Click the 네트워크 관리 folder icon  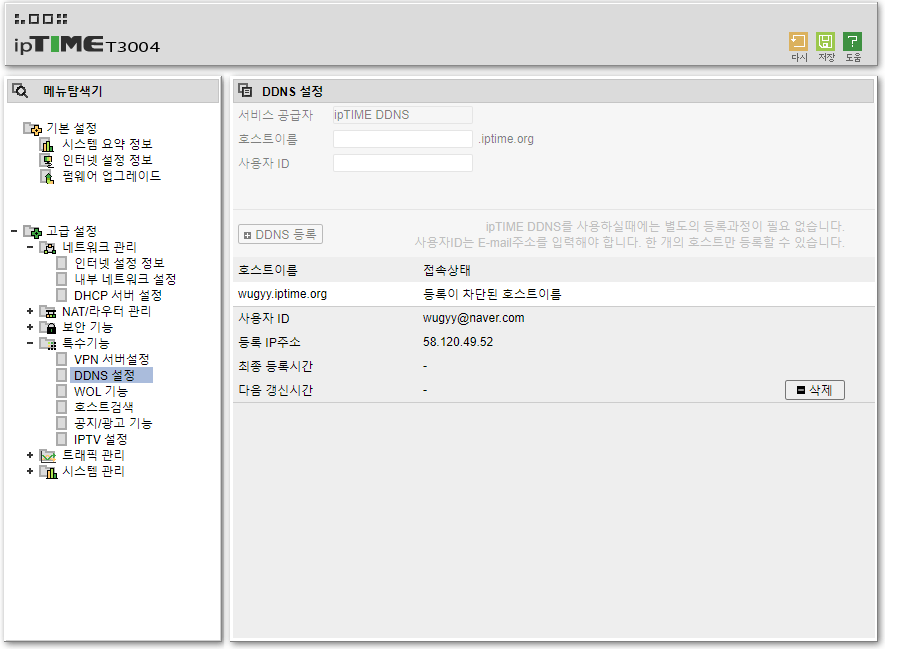point(48,248)
